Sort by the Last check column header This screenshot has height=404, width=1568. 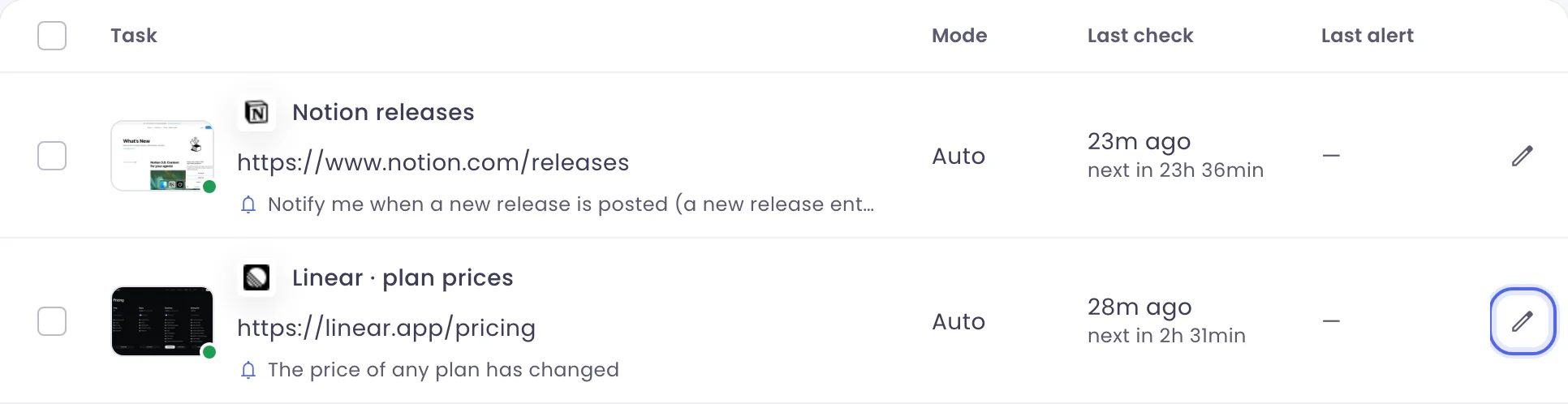pyautogui.click(x=1140, y=36)
